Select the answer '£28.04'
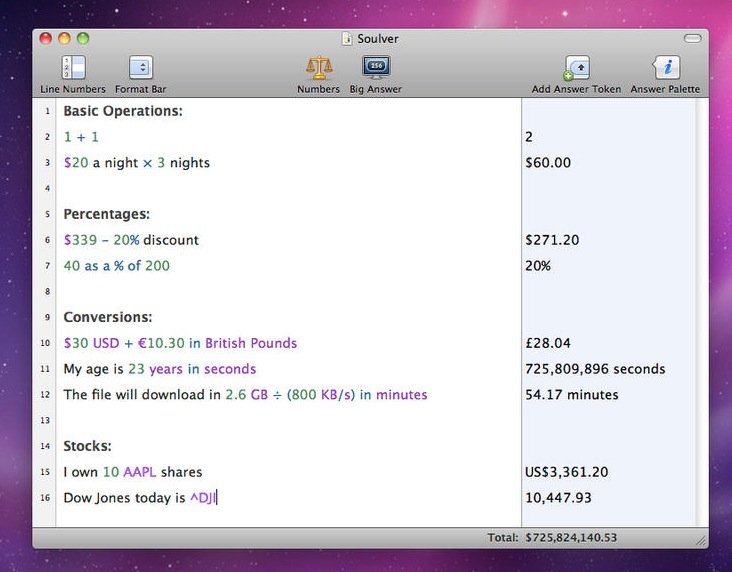The width and height of the screenshot is (732, 572). pyautogui.click(x=548, y=343)
